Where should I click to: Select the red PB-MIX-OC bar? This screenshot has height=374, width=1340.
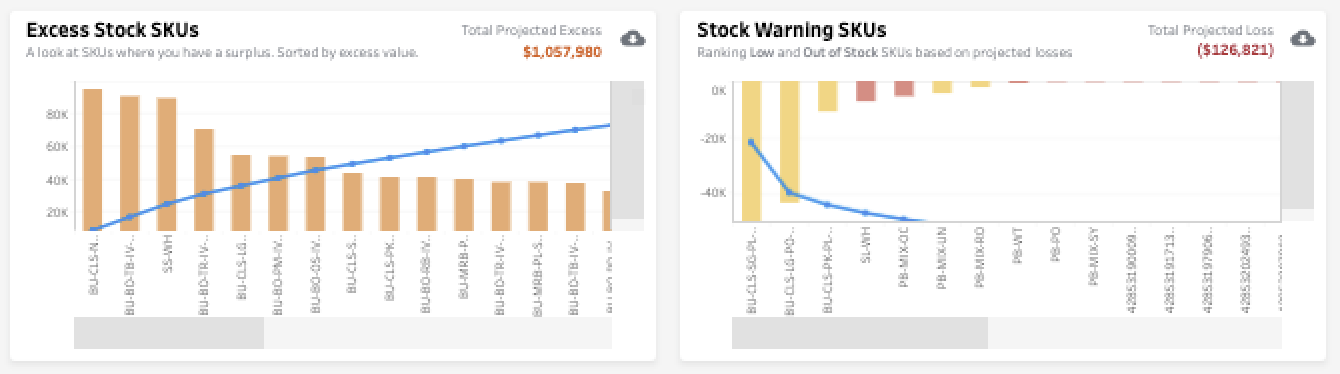904,89
